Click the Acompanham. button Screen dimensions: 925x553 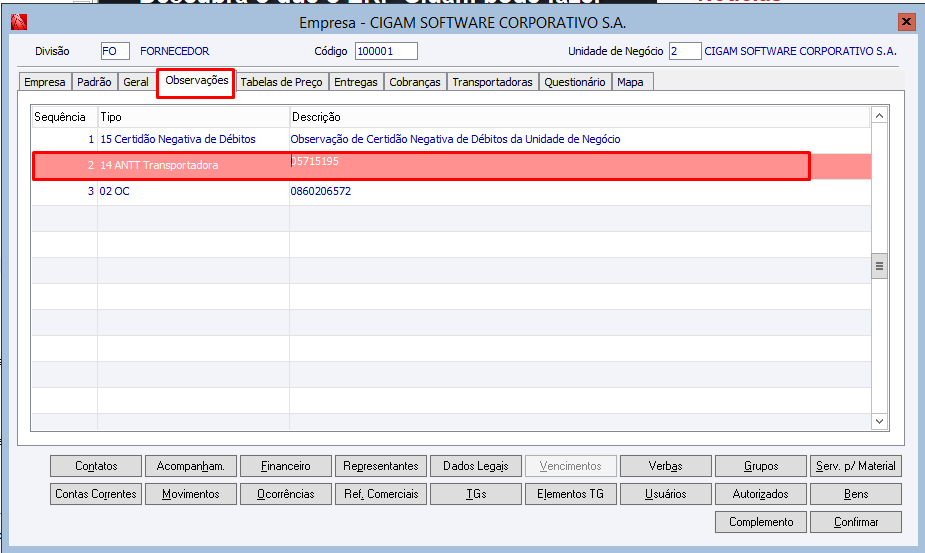tap(191, 466)
